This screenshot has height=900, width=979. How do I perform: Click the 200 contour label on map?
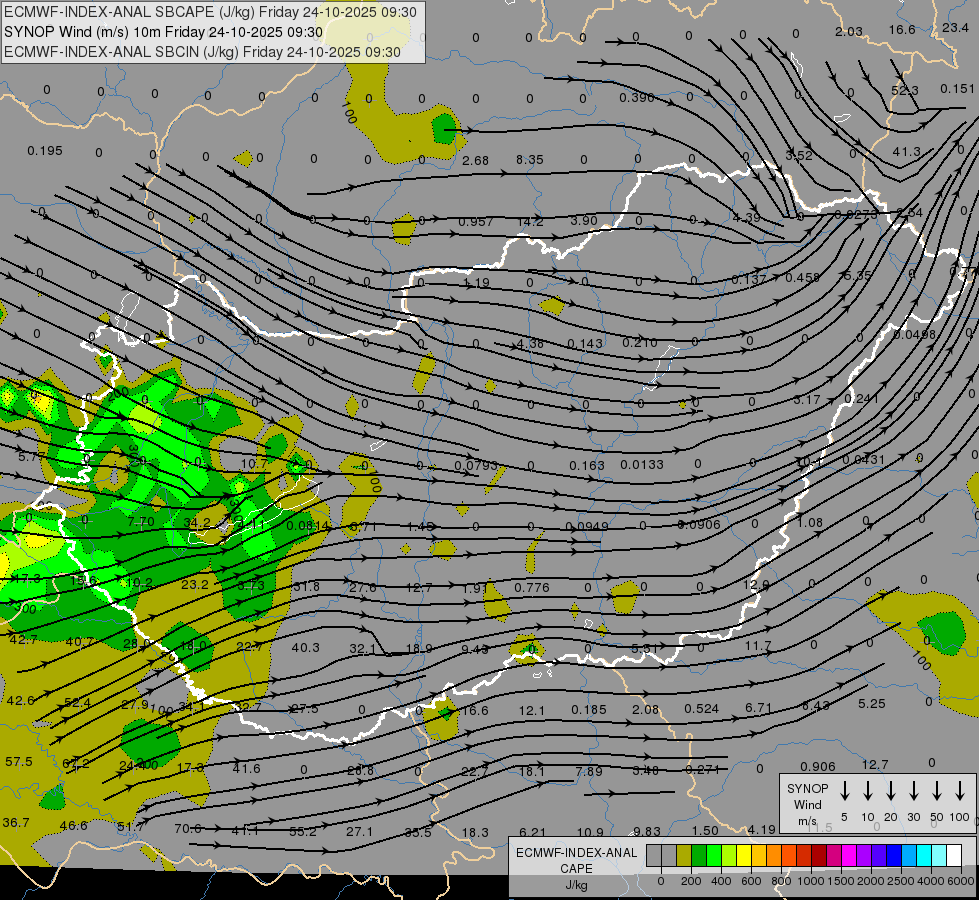118,393
